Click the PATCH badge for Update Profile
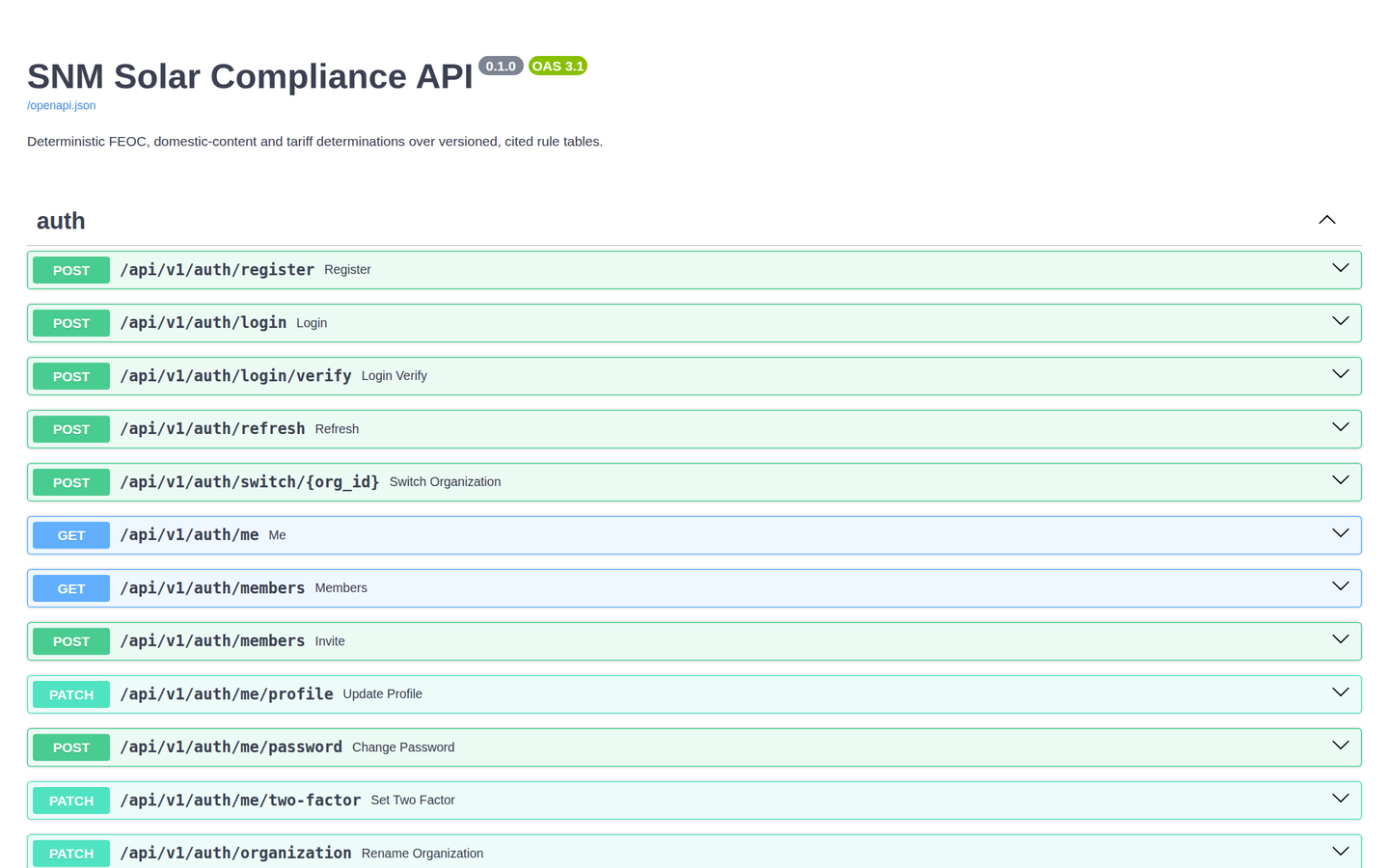The width and height of the screenshot is (1389, 868). (x=71, y=694)
